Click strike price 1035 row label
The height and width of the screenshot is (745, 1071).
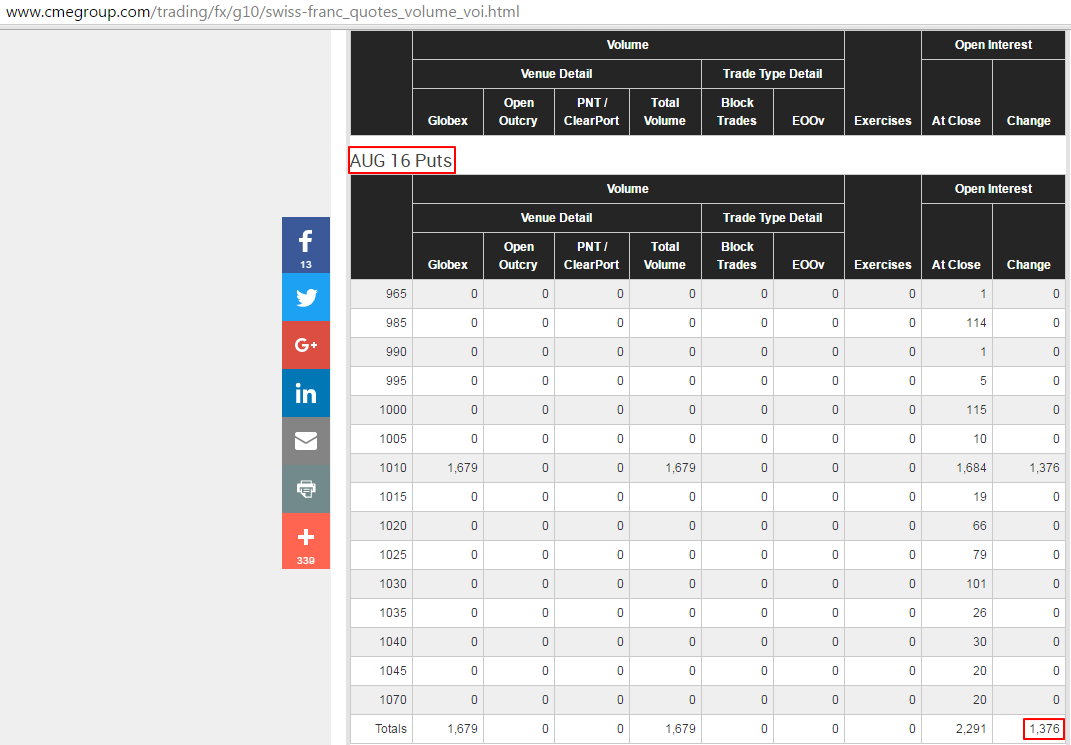pos(393,613)
